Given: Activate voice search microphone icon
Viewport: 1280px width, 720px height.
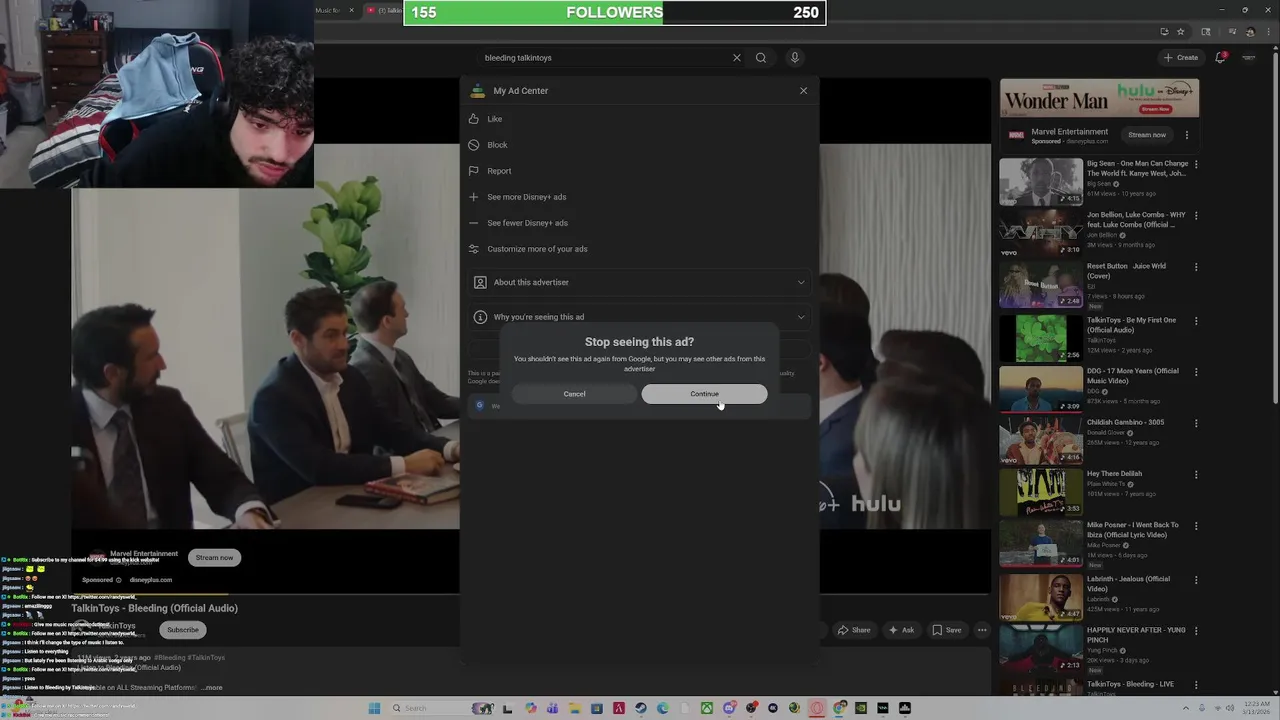Looking at the screenshot, I should click(795, 58).
